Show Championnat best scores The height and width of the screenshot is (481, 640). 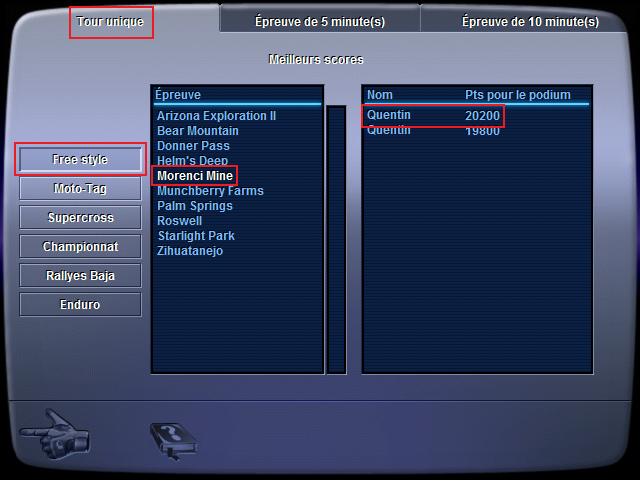click(x=80, y=247)
